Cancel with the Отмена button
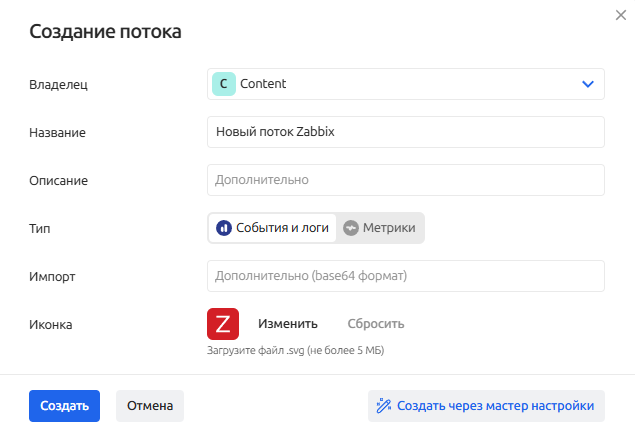This screenshot has width=635, height=435. tap(150, 406)
